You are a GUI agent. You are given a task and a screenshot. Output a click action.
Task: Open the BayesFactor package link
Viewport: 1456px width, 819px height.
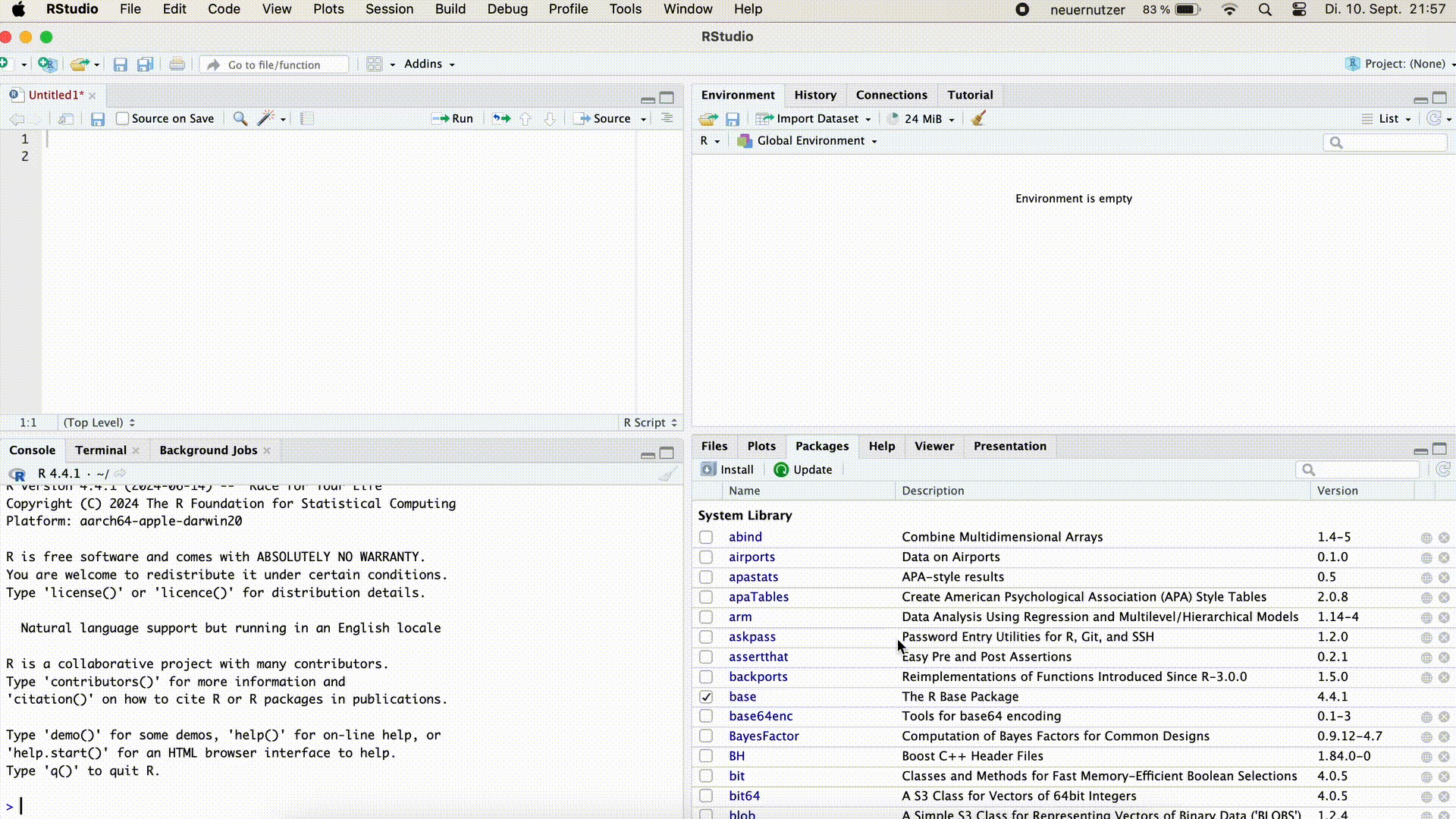pyautogui.click(x=764, y=736)
